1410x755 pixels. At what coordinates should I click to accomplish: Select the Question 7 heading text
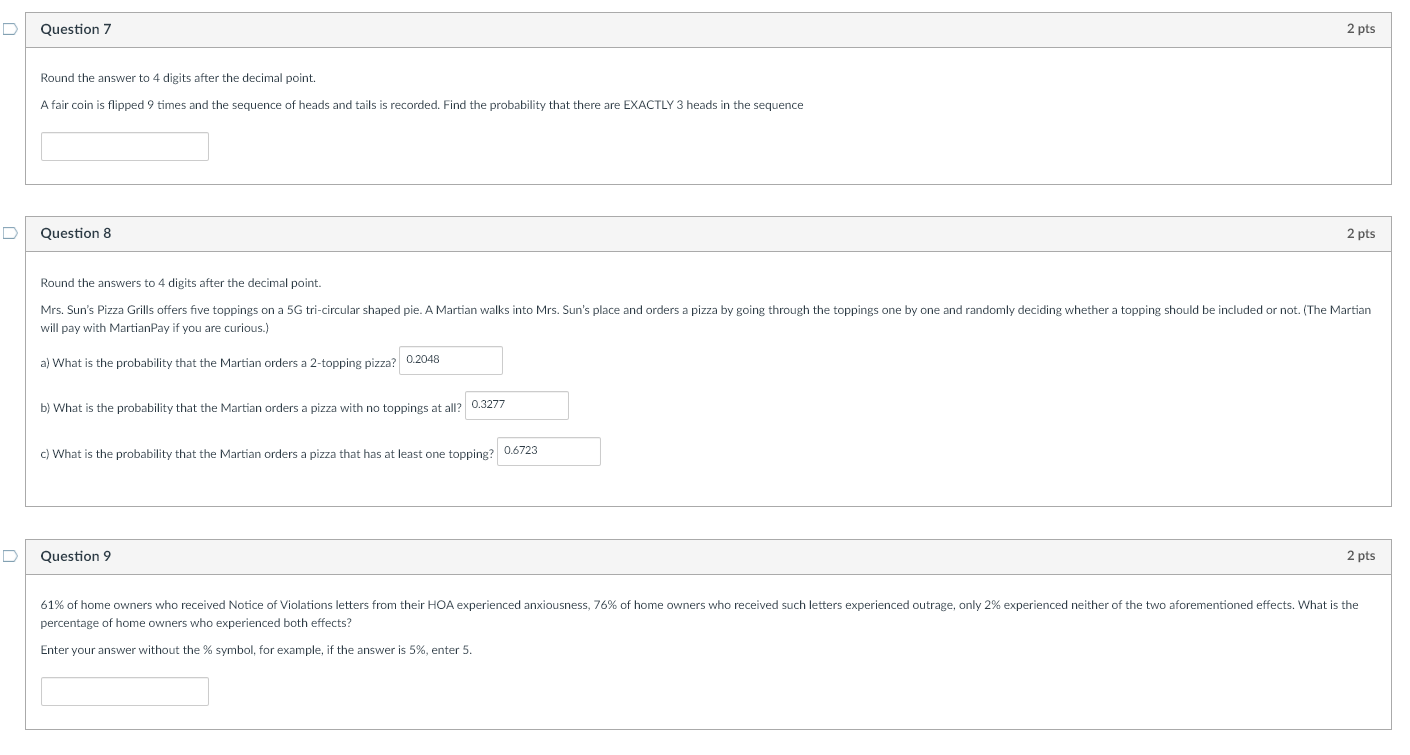click(76, 29)
